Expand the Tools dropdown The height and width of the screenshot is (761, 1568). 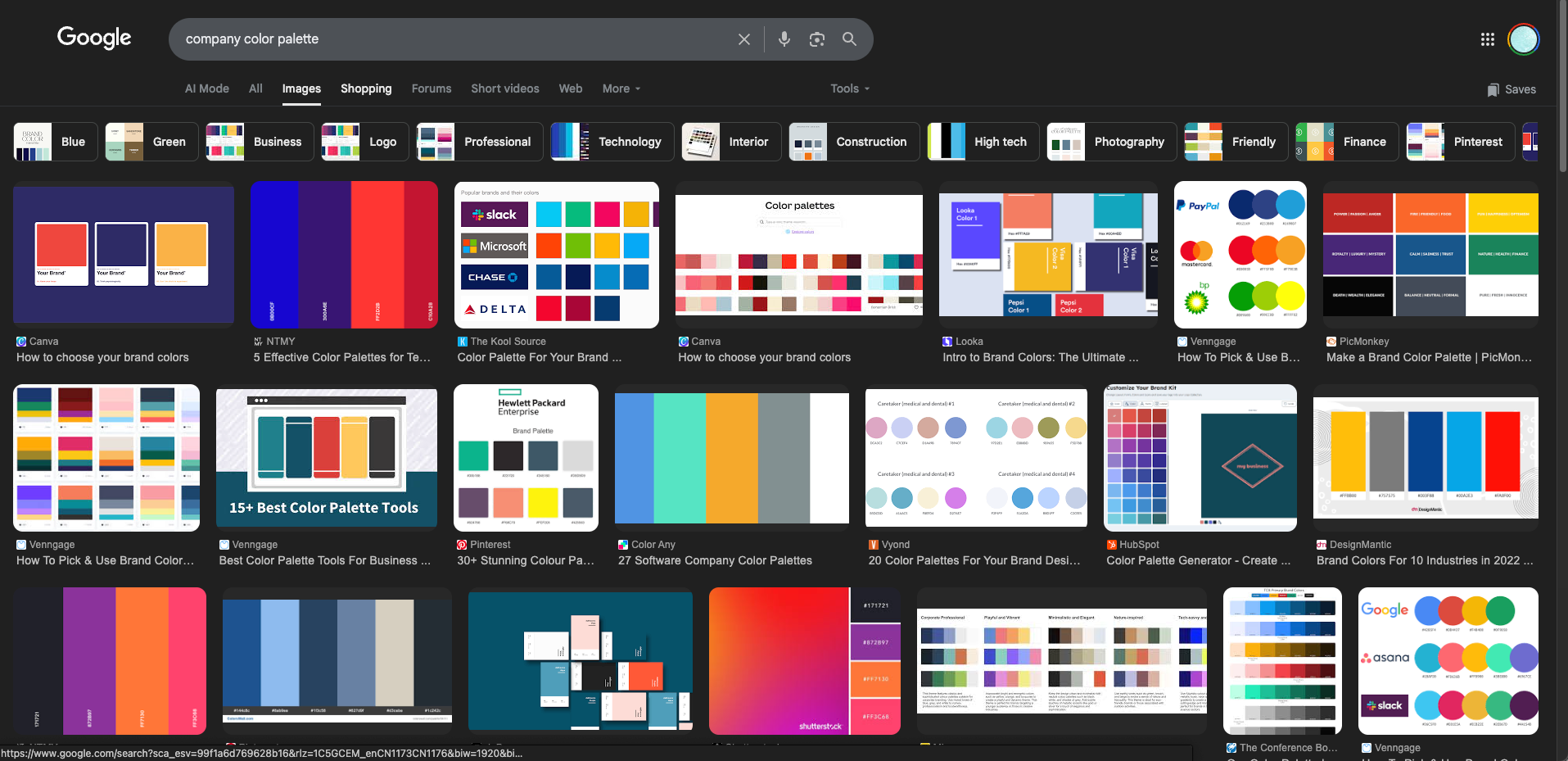(x=849, y=88)
